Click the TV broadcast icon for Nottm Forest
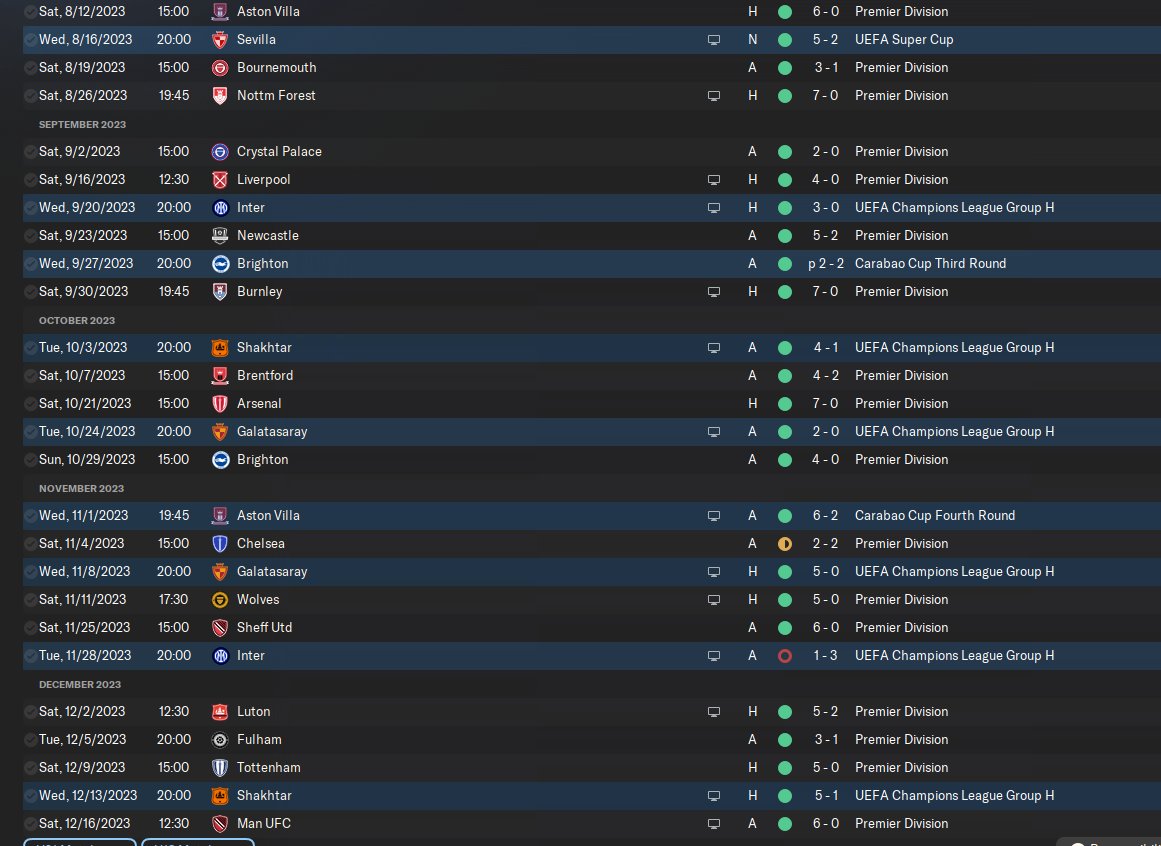The height and width of the screenshot is (846, 1161). pyautogui.click(x=714, y=96)
